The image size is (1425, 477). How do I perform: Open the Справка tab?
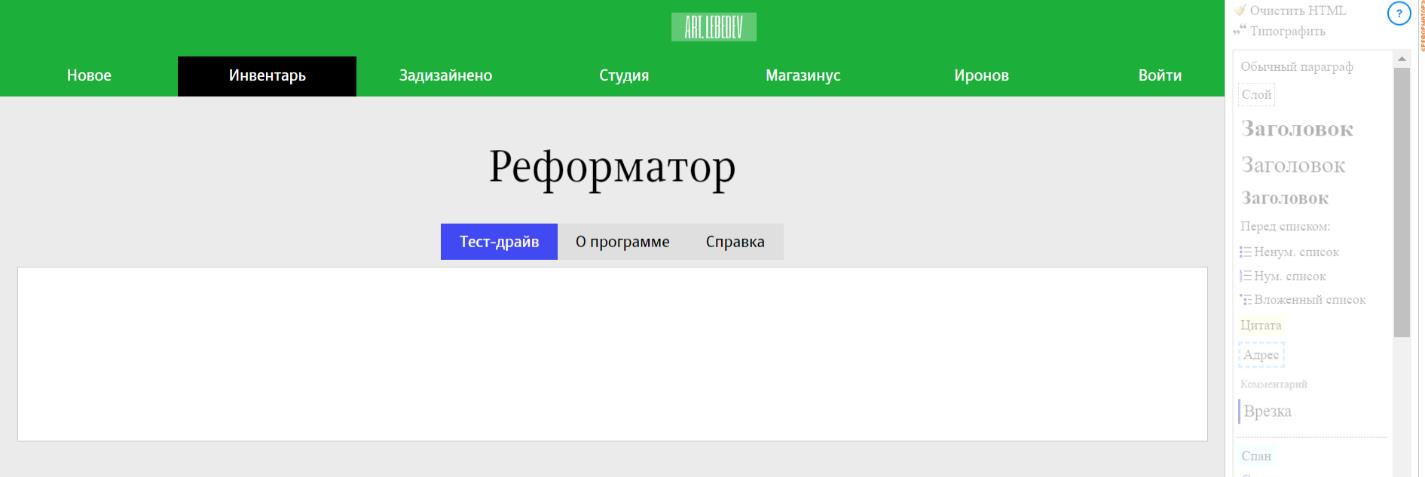click(735, 242)
